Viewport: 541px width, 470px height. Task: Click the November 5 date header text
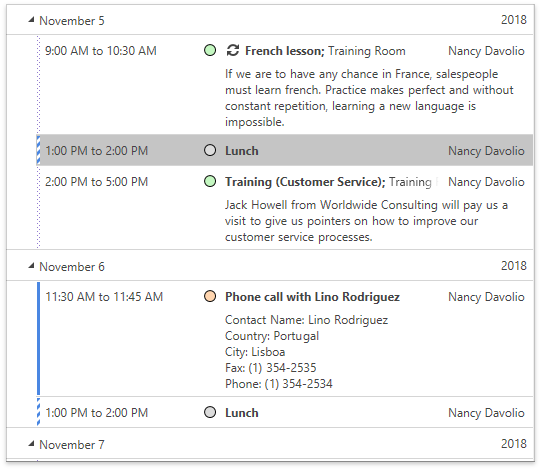click(x=72, y=21)
